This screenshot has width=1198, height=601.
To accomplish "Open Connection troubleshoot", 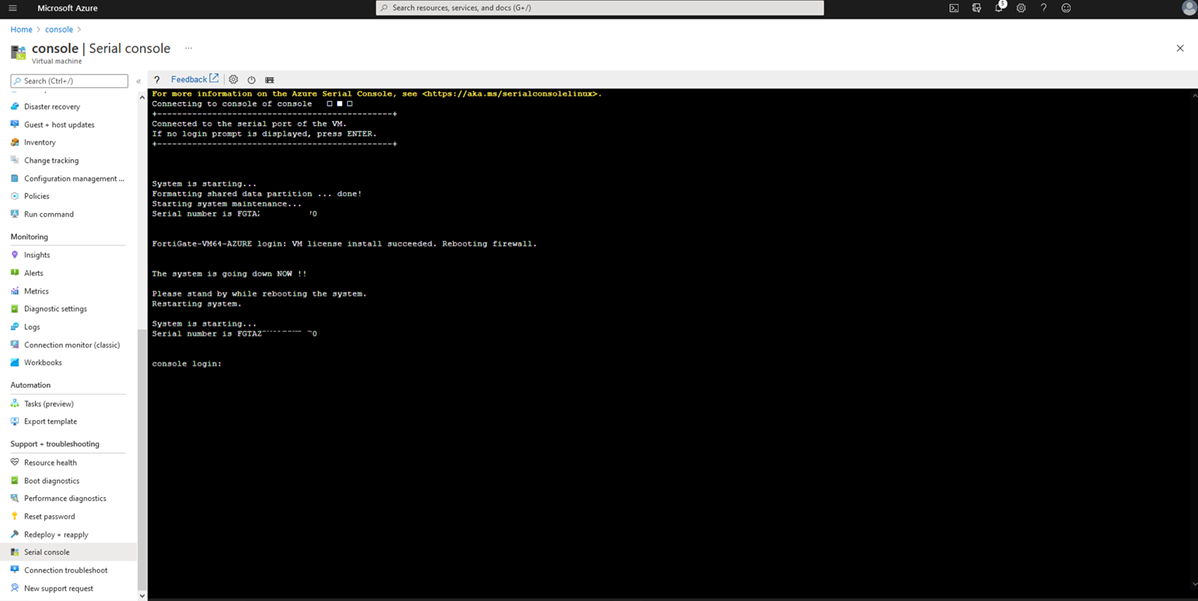I will tap(68, 570).
